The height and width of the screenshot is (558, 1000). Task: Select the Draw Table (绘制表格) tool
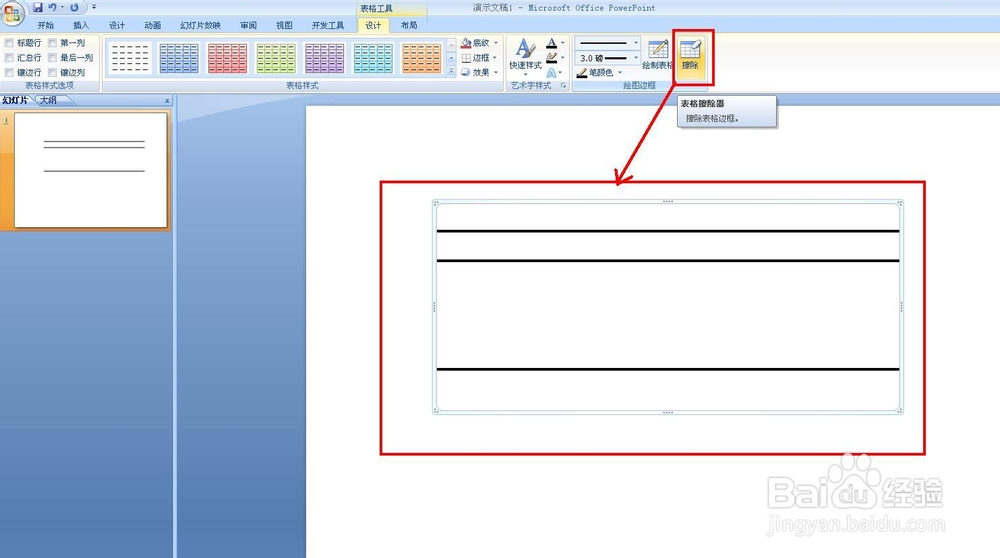pyautogui.click(x=658, y=55)
